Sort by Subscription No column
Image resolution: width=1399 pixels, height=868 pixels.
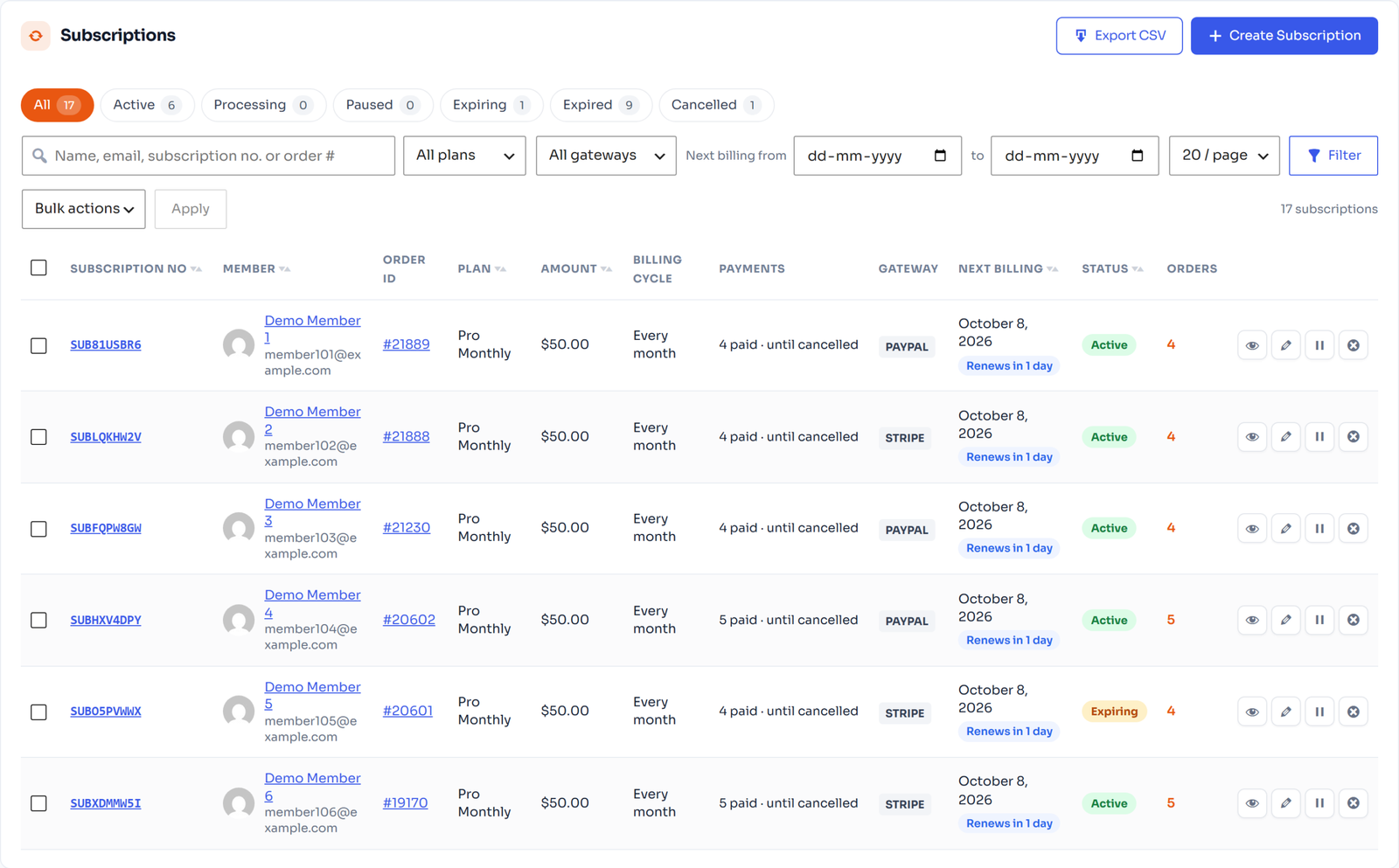point(136,268)
